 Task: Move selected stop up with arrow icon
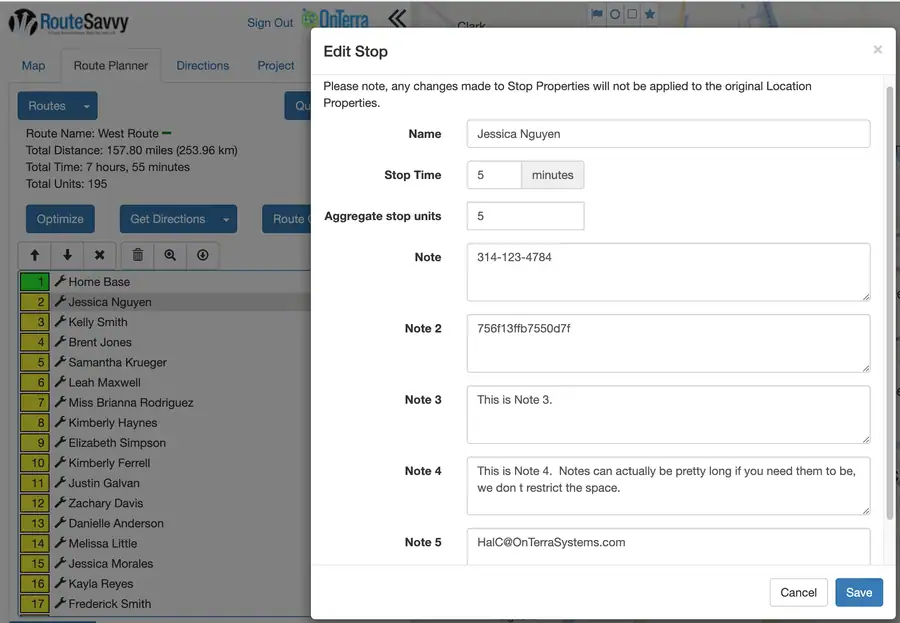[34, 256]
